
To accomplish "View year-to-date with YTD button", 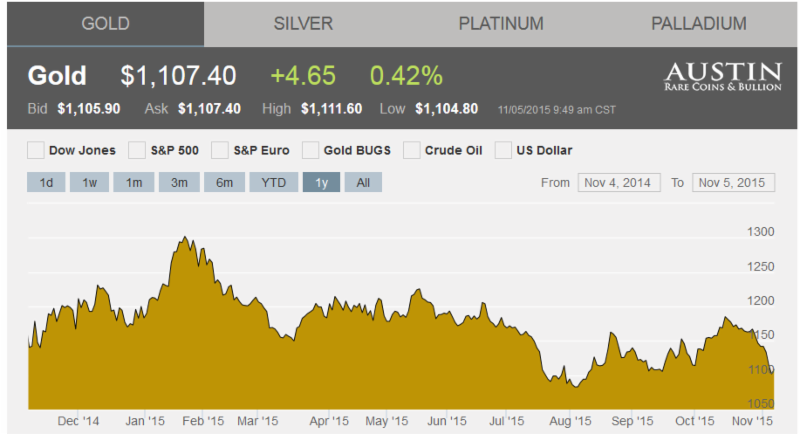I will tap(273, 183).
